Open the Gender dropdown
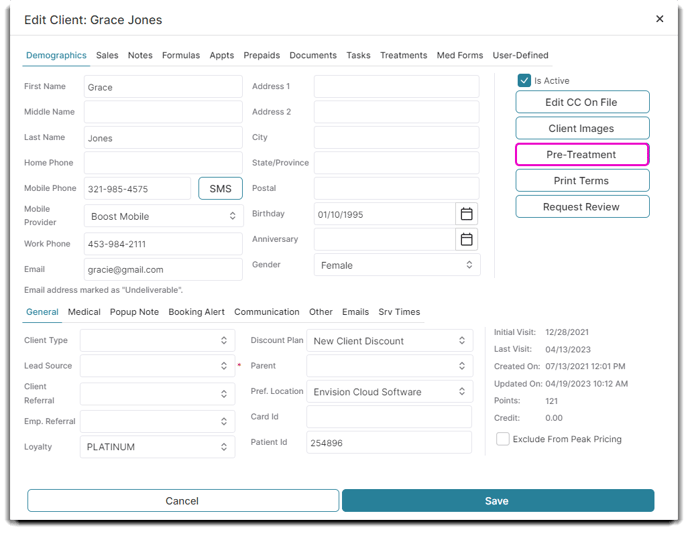Viewport: 688px width, 540px height. [397, 265]
